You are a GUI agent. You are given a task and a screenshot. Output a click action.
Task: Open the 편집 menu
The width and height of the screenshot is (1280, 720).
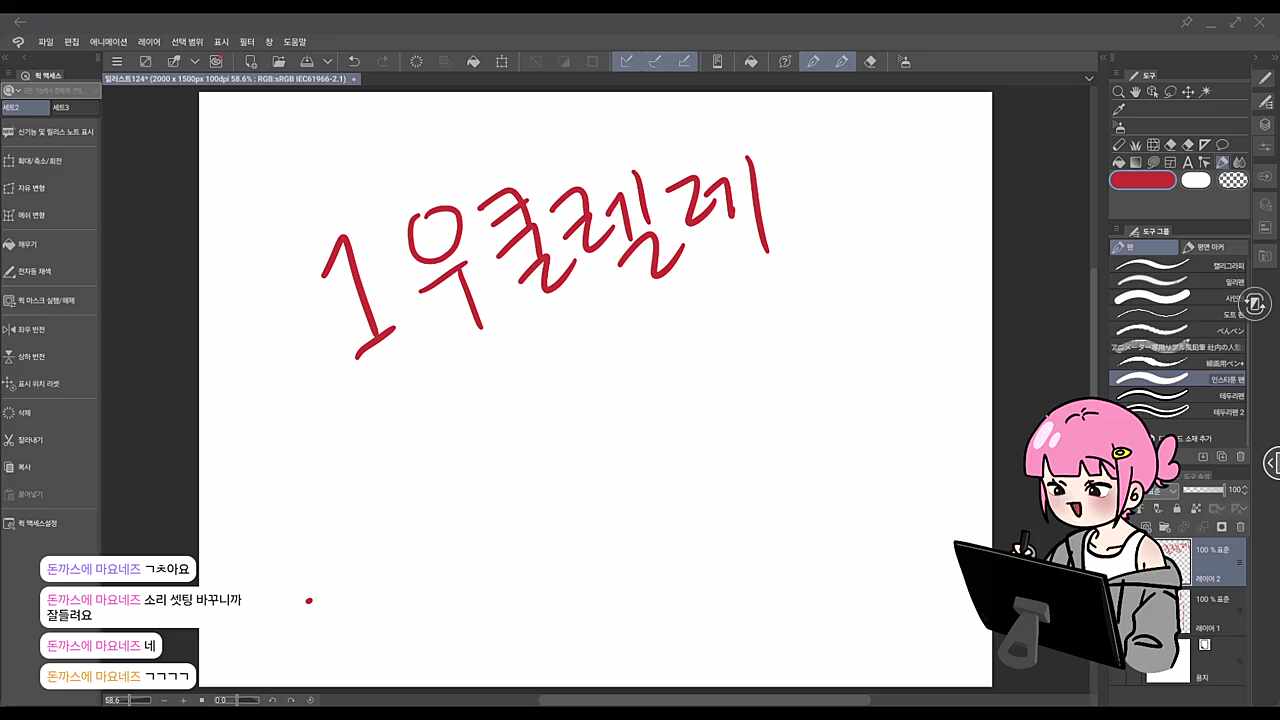tap(72, 42)
